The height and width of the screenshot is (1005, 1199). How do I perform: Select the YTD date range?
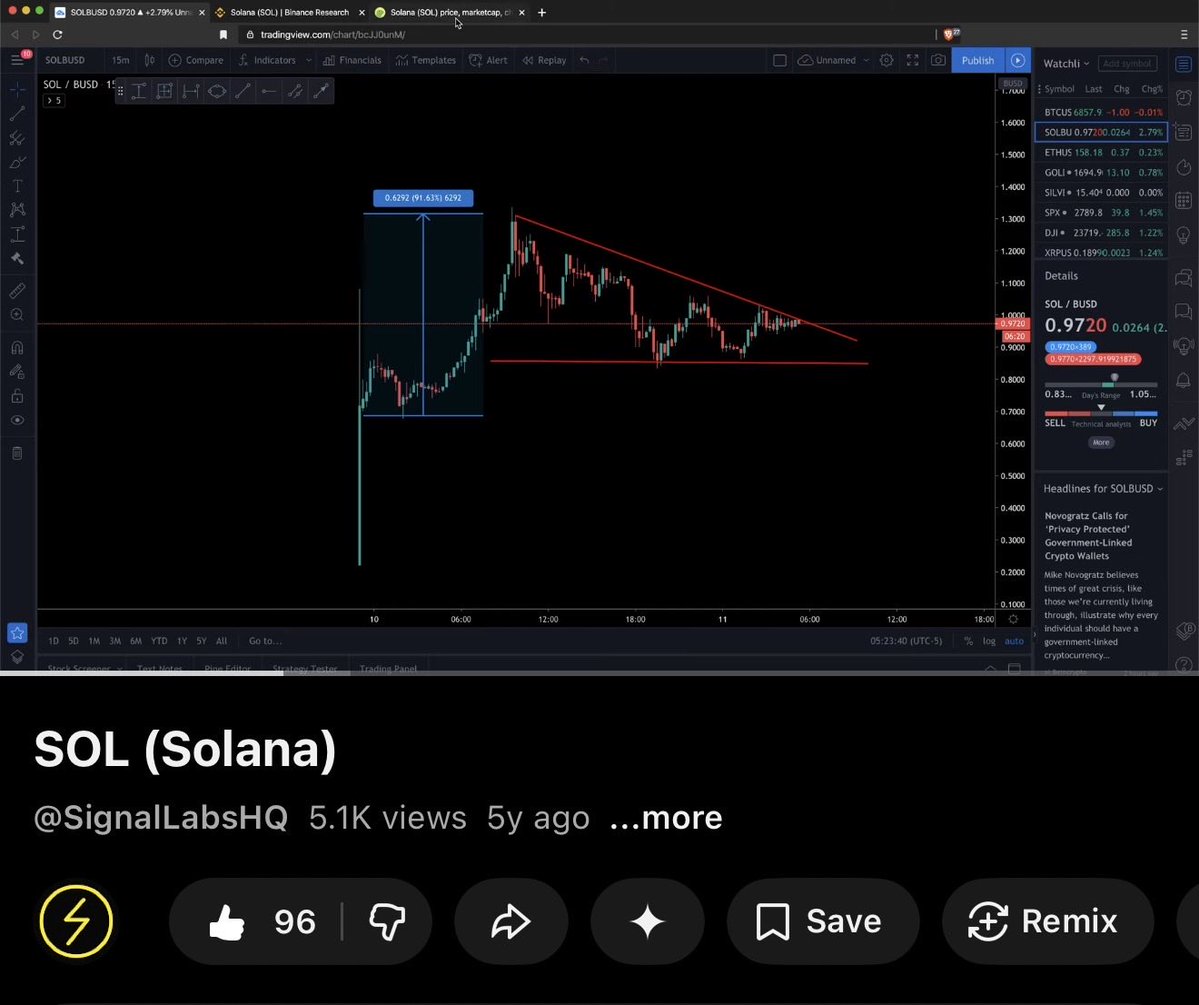158,641
